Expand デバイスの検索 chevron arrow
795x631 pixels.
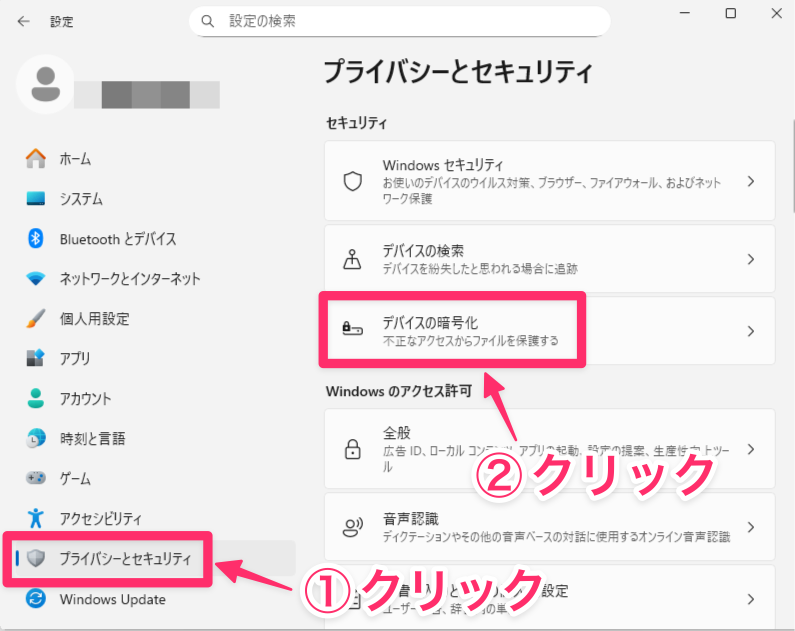point(750,259)
